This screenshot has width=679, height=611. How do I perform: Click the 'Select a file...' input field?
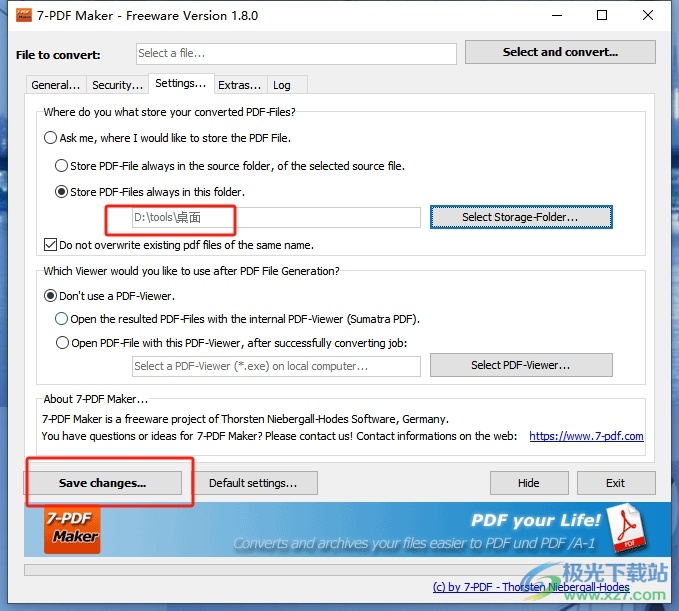click(x=296, y=54)
